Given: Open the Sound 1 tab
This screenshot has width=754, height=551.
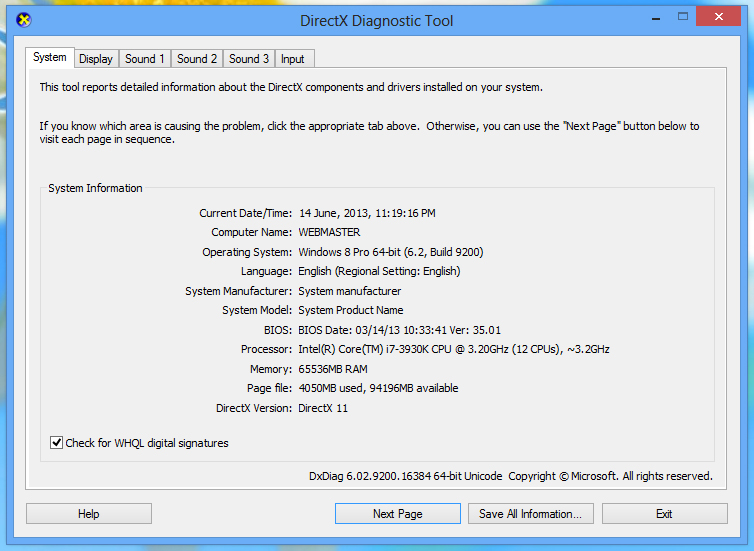Looking at the screenshot, I should tap(145, 59).
